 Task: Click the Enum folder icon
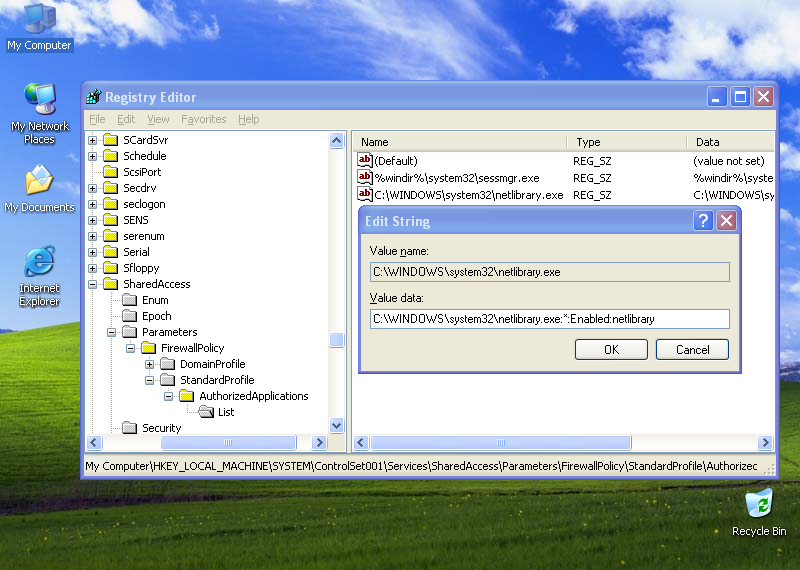(x=130, y=300)
